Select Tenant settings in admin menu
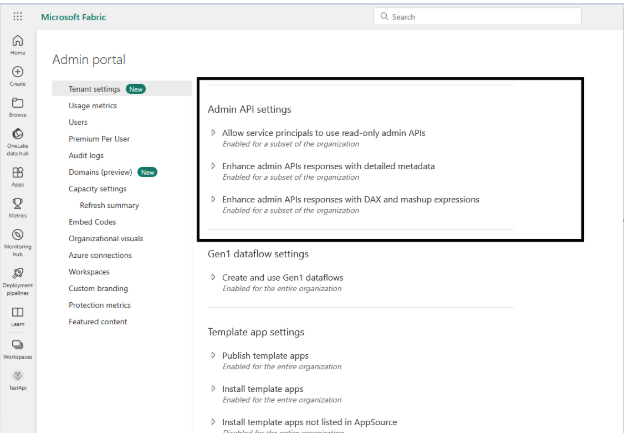Screen dimensions: 626x433 [122, 89]
